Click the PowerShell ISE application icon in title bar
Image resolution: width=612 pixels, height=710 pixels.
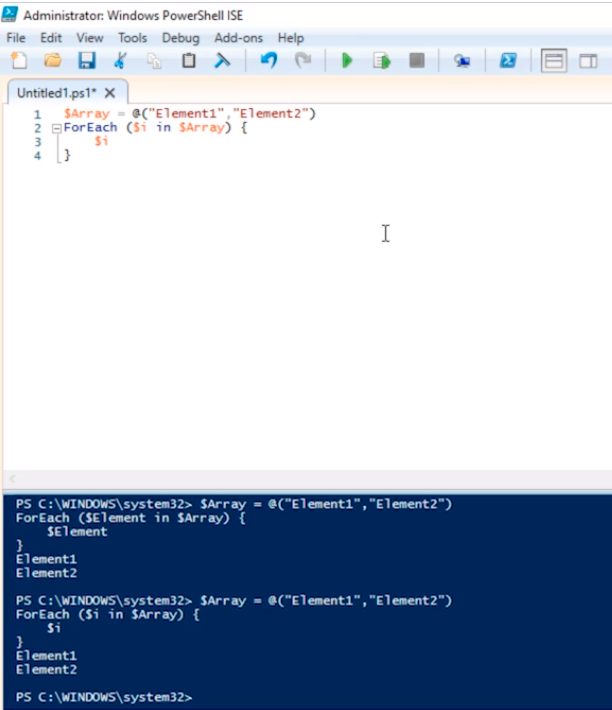pos(10,14)
